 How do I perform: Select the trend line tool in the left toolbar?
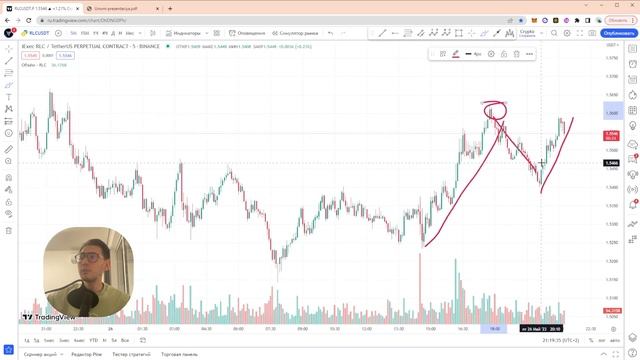click(9, 61)
